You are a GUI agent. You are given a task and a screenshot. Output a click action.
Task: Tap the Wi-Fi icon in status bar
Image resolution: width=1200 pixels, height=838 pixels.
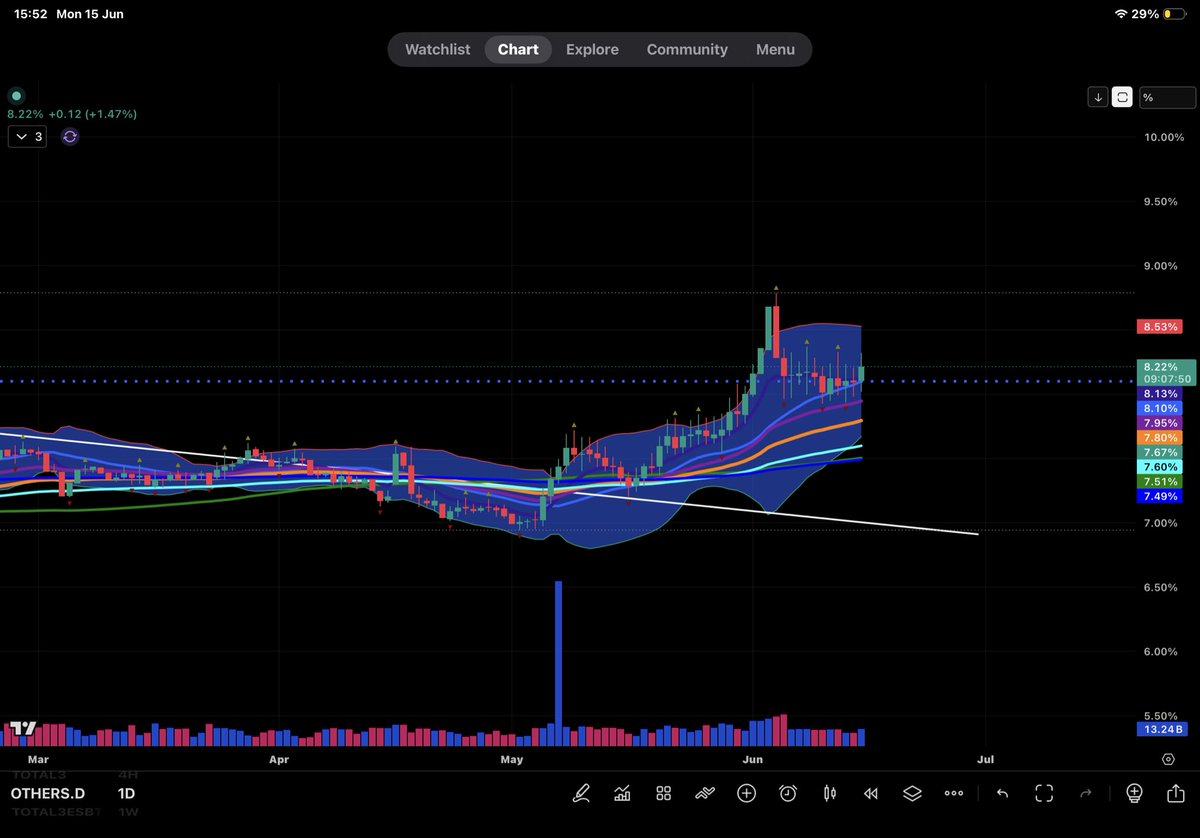[1123, 14]
